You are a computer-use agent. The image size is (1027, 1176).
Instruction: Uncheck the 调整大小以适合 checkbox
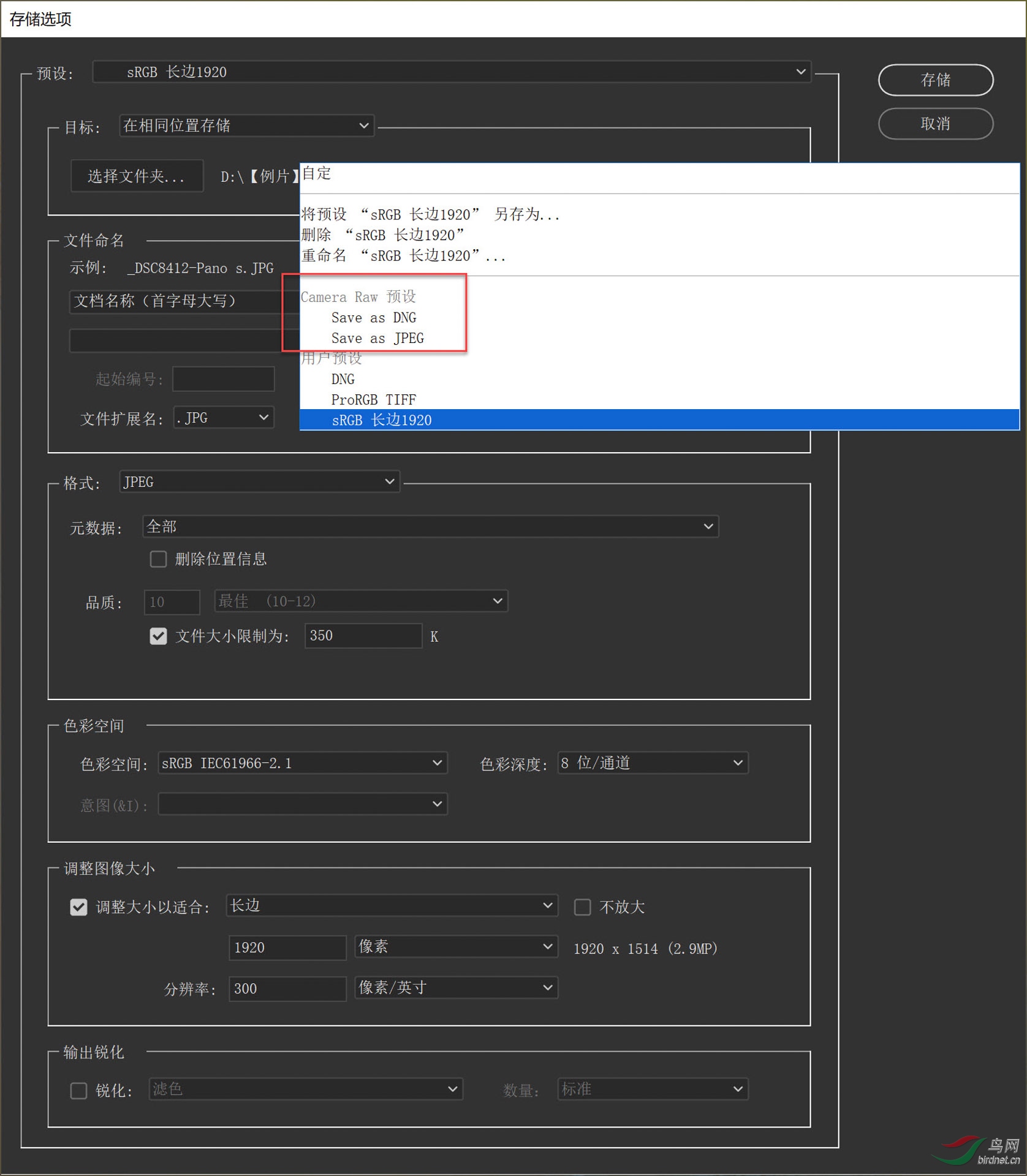[x=78, y=907]
